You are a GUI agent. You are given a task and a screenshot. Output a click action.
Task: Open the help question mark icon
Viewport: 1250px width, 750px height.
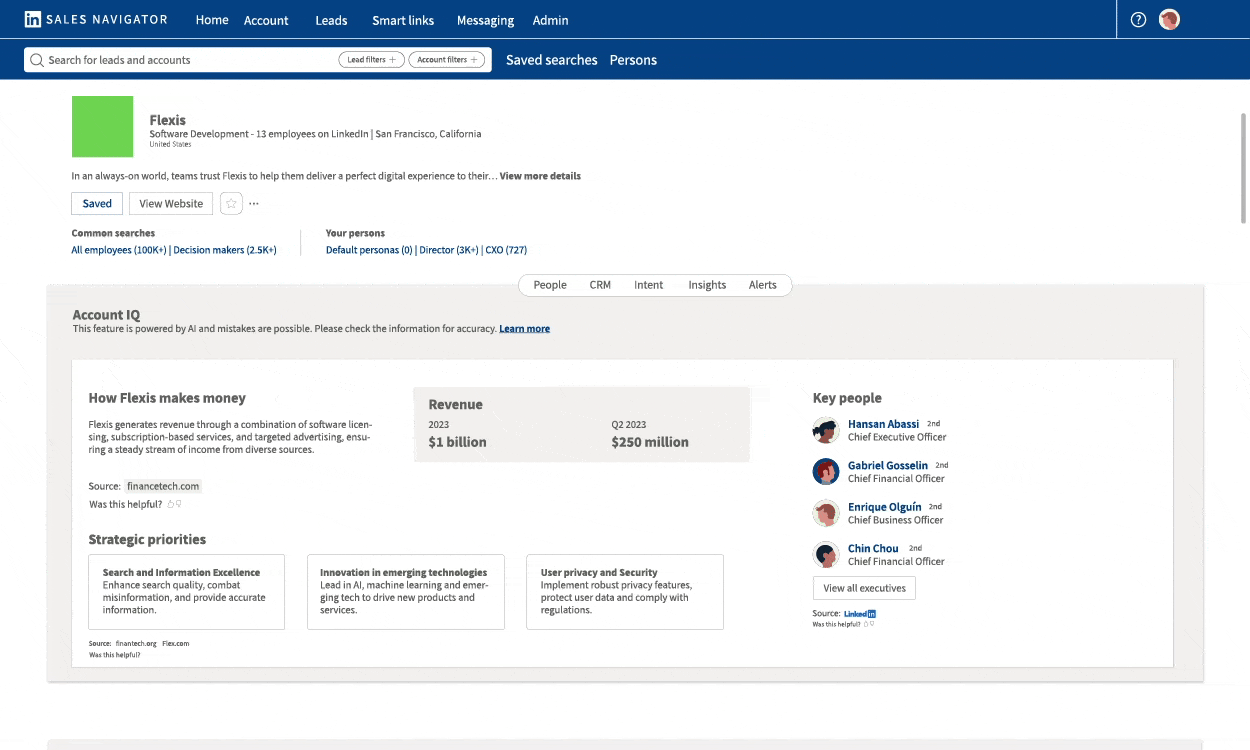1138,19
